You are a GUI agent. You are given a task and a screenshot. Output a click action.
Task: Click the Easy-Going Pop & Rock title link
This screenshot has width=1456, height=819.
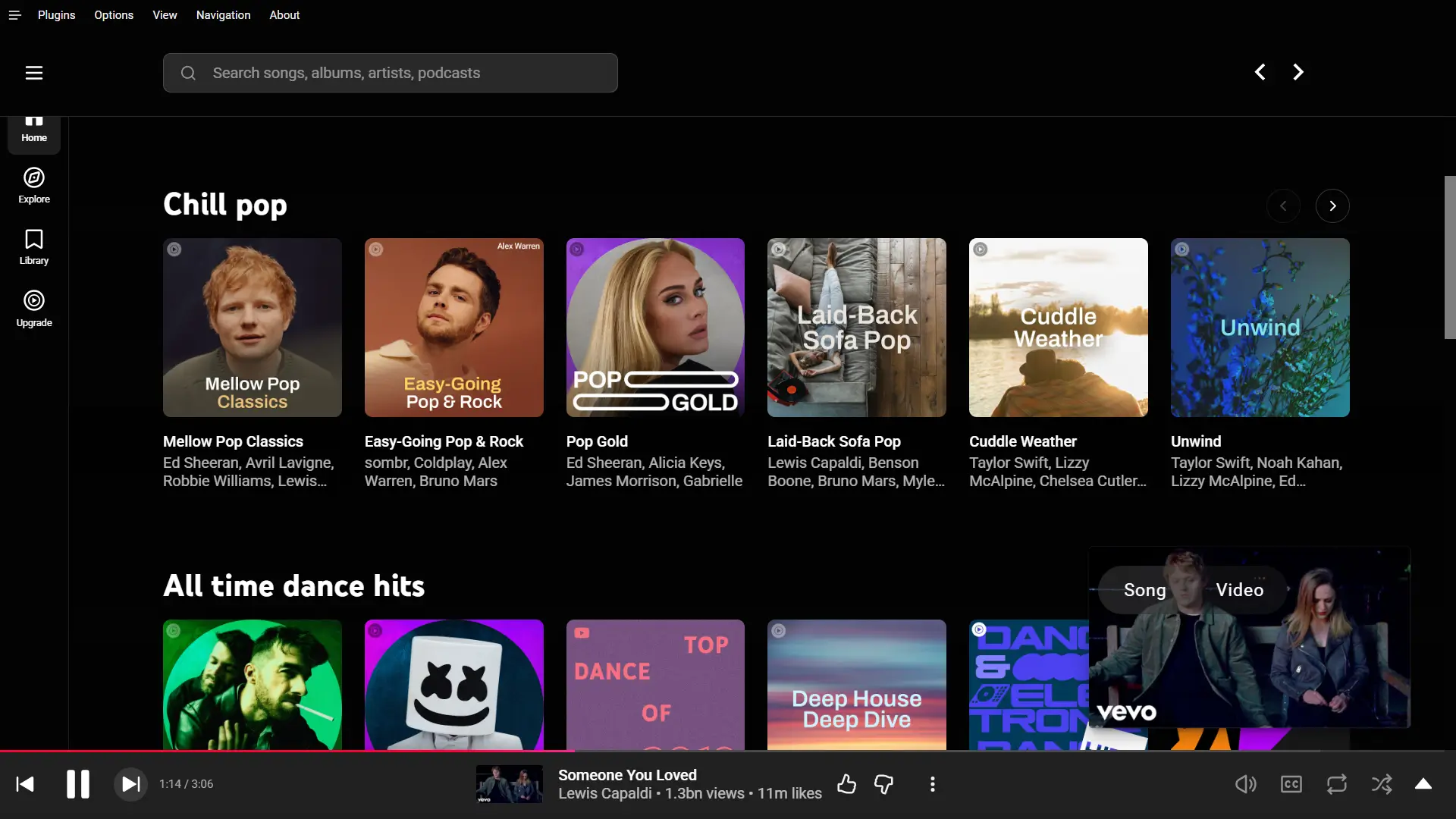point(444,441)
